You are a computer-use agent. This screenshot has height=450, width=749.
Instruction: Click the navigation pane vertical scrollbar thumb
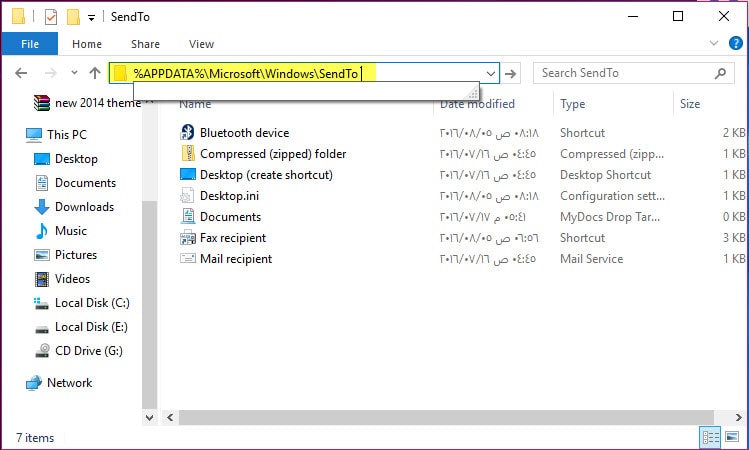point(150,306)
